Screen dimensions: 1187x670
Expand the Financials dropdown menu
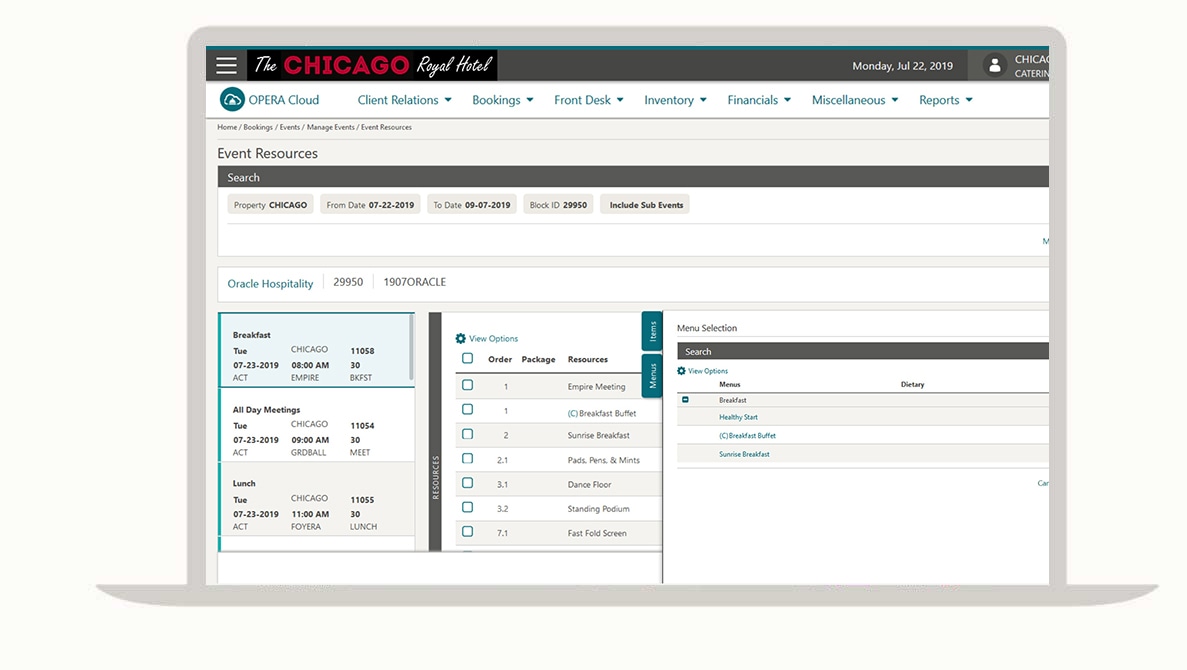[758, 100]
